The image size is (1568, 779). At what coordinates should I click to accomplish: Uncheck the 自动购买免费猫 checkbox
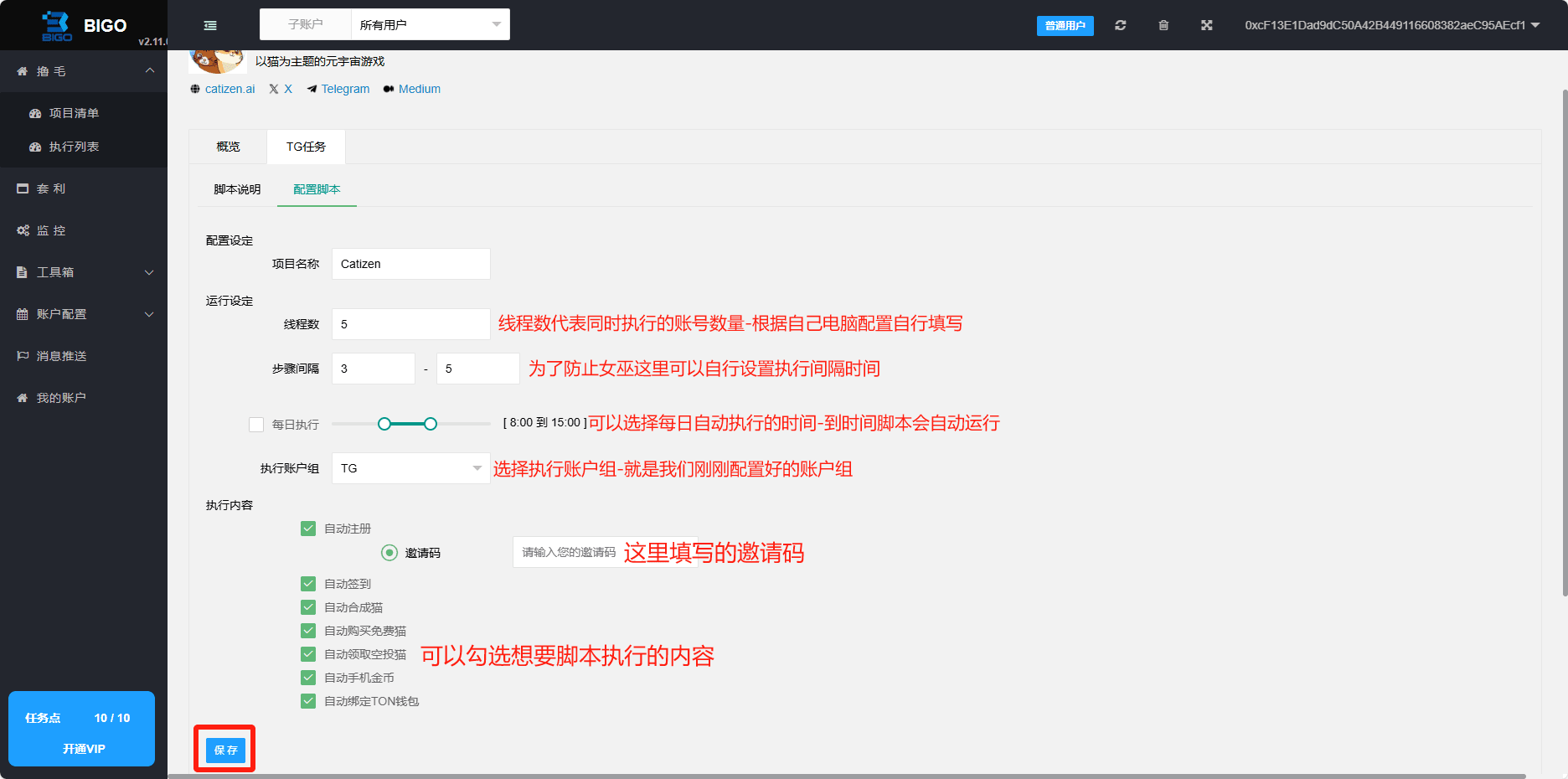pyautogui.click(x=308, y=631)
